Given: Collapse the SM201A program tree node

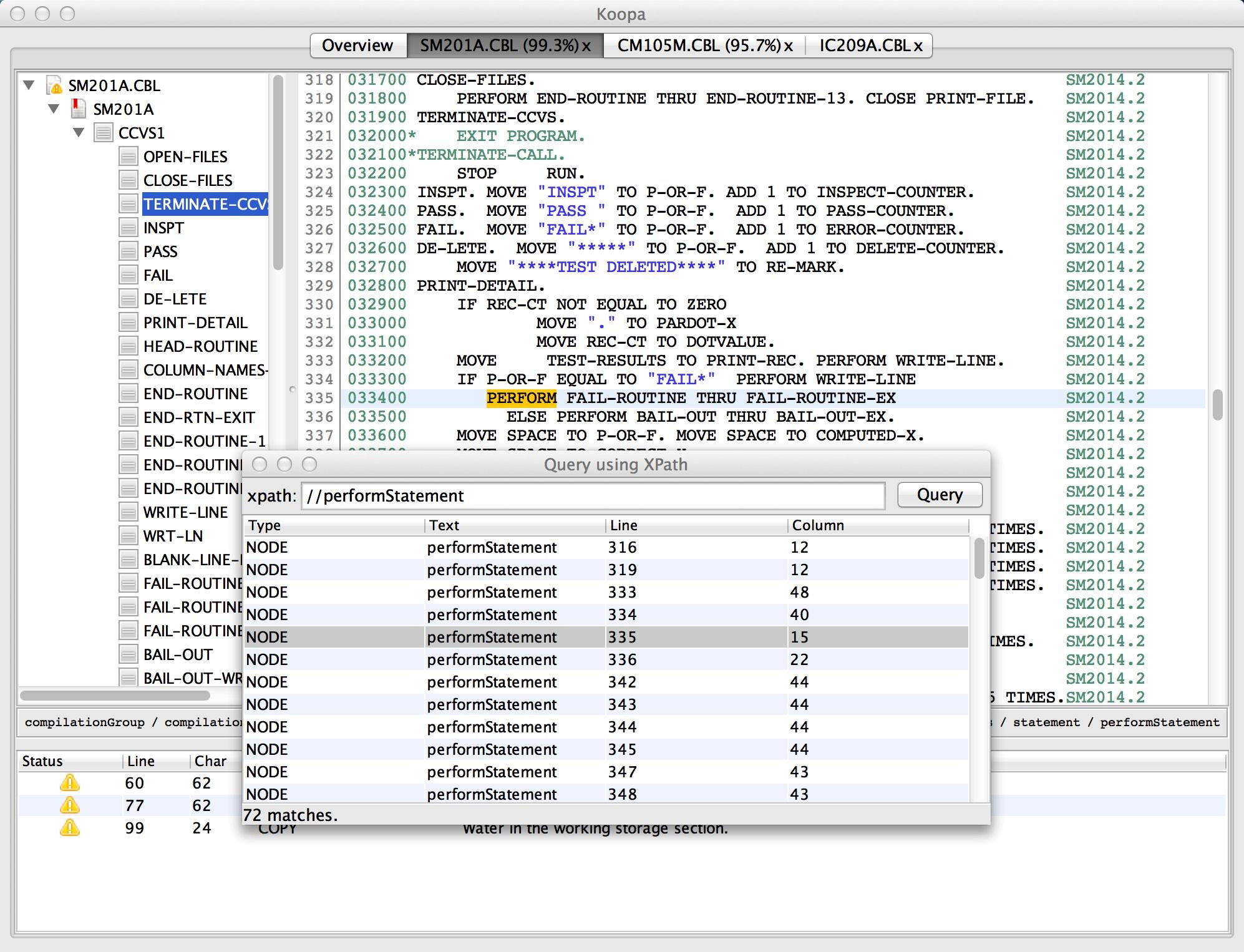Looking at the screenshot, I should [54, 109].
